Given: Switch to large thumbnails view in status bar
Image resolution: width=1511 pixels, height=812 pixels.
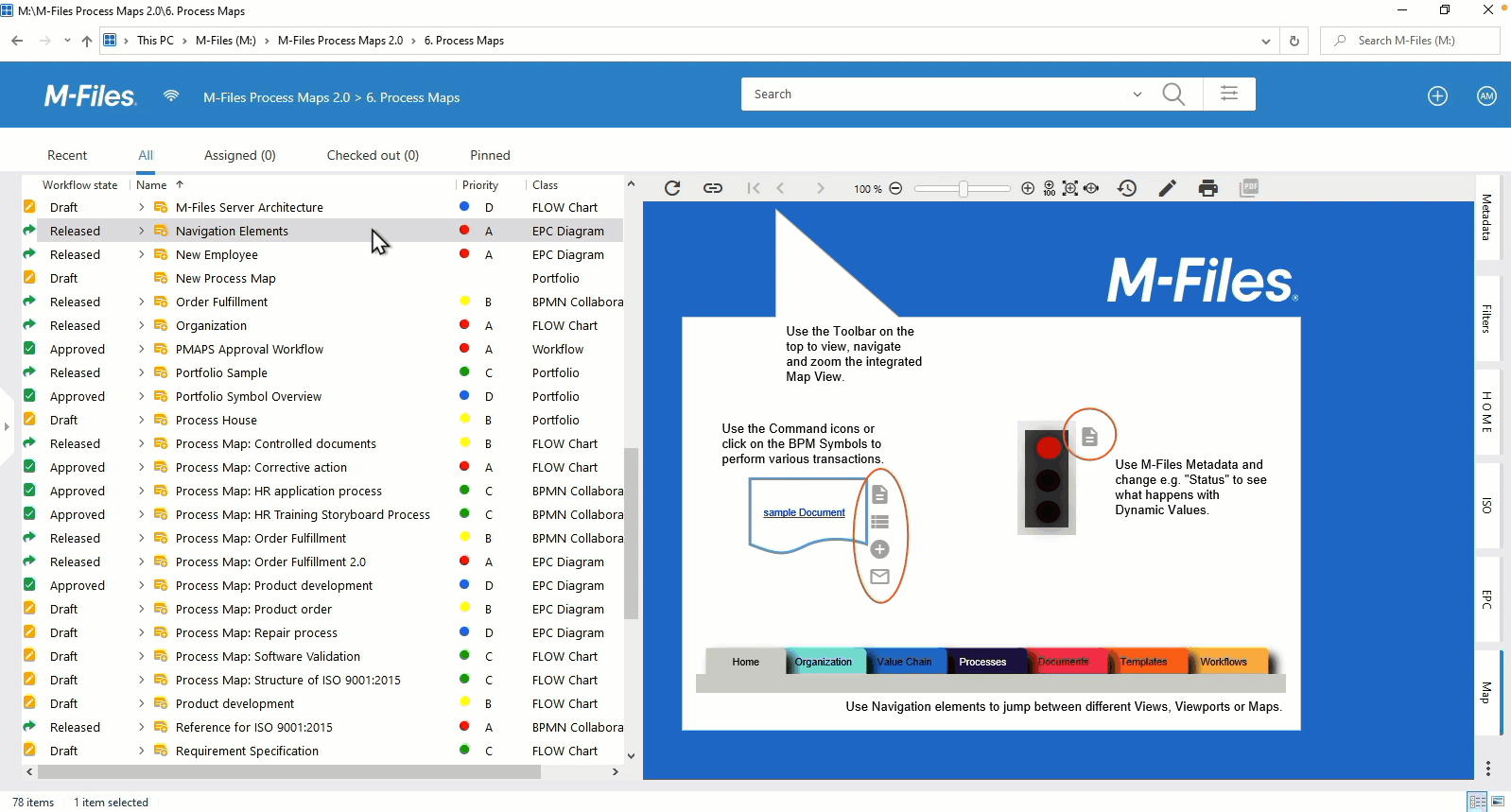Looking at the screenshot, I should [x=1499, y=802].
